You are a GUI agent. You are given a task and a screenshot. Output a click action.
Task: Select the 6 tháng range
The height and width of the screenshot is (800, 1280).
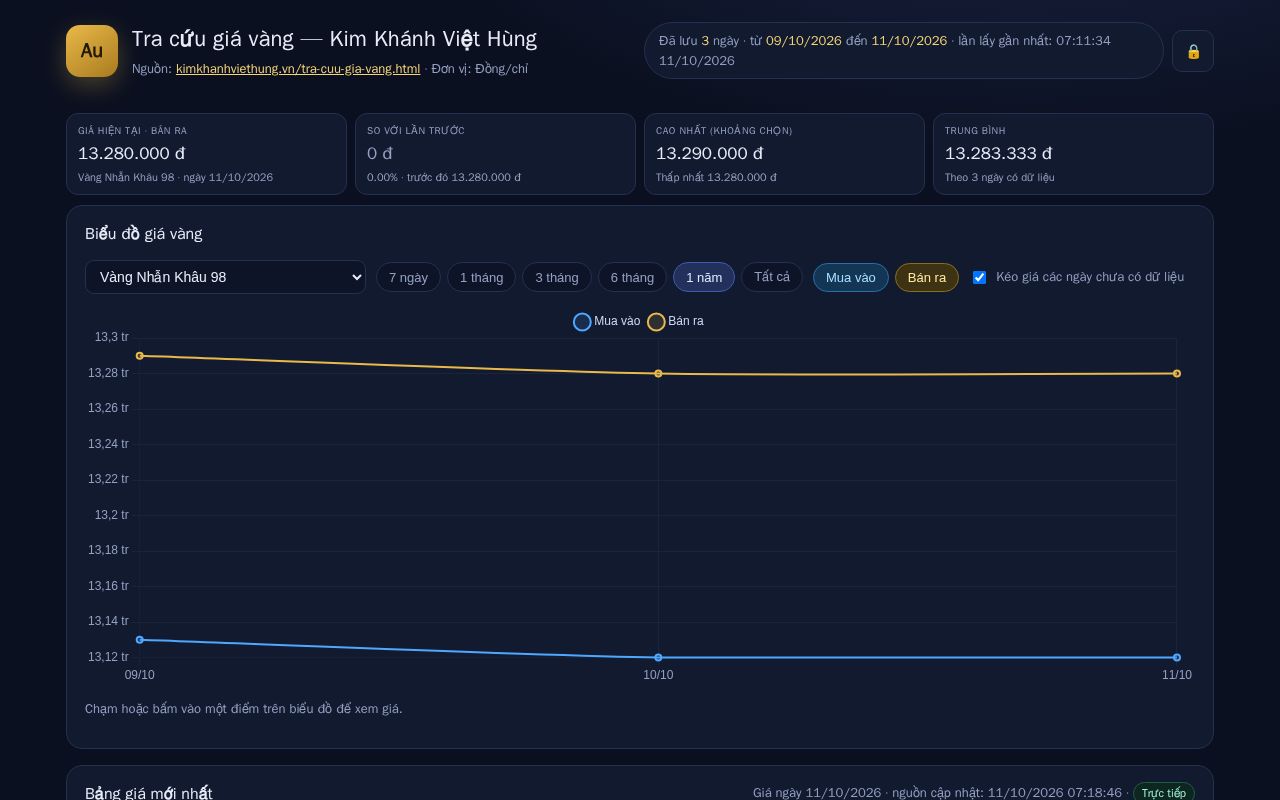tap(632, 277)
